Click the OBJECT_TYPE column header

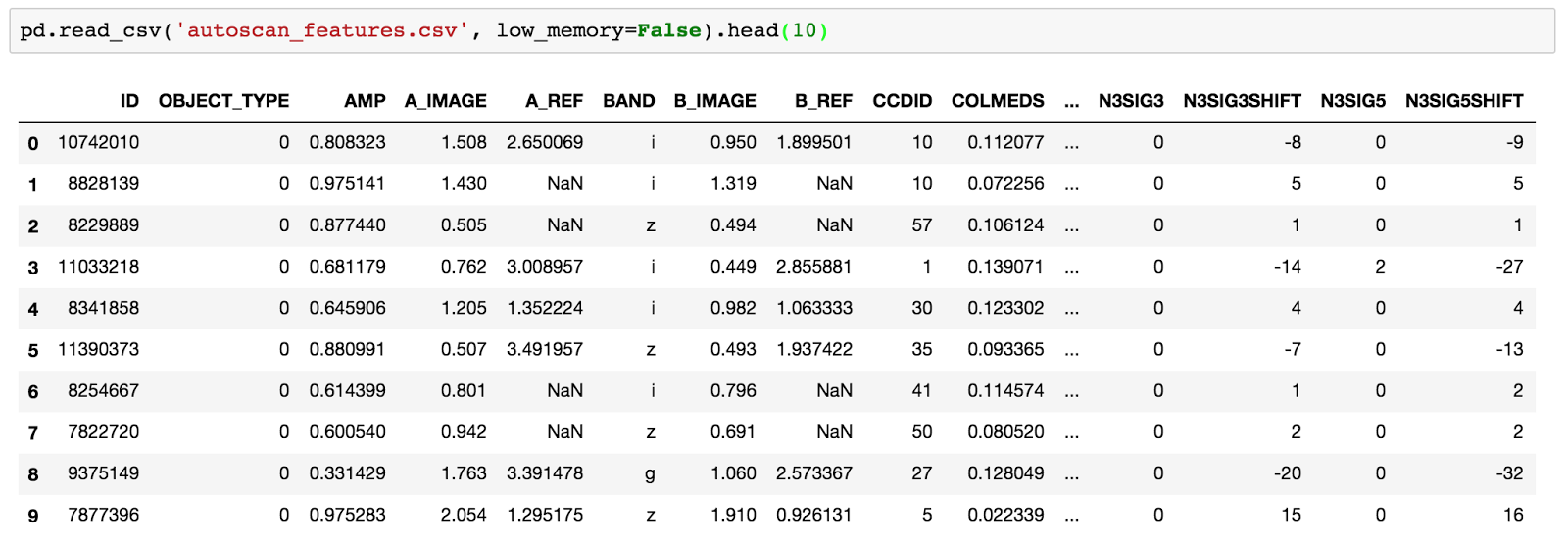(x=223, y=101)
